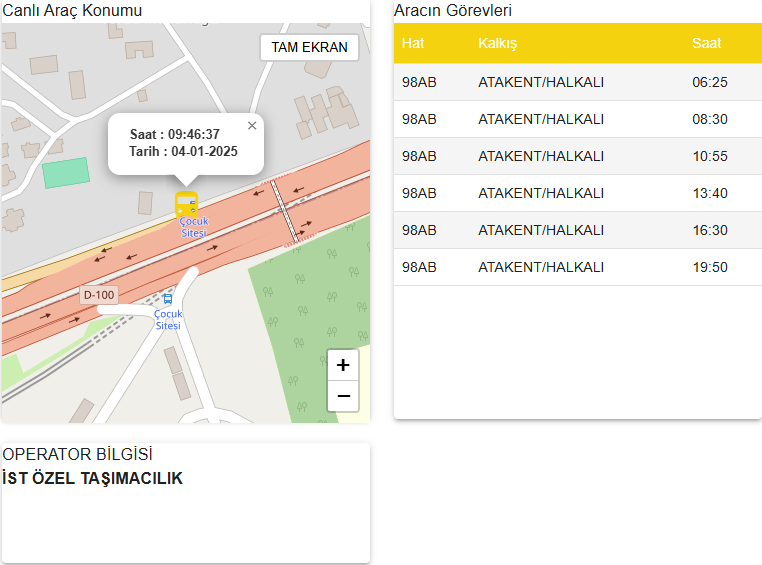Click the yellow bus vehicle marker on map

pos(186,204)
